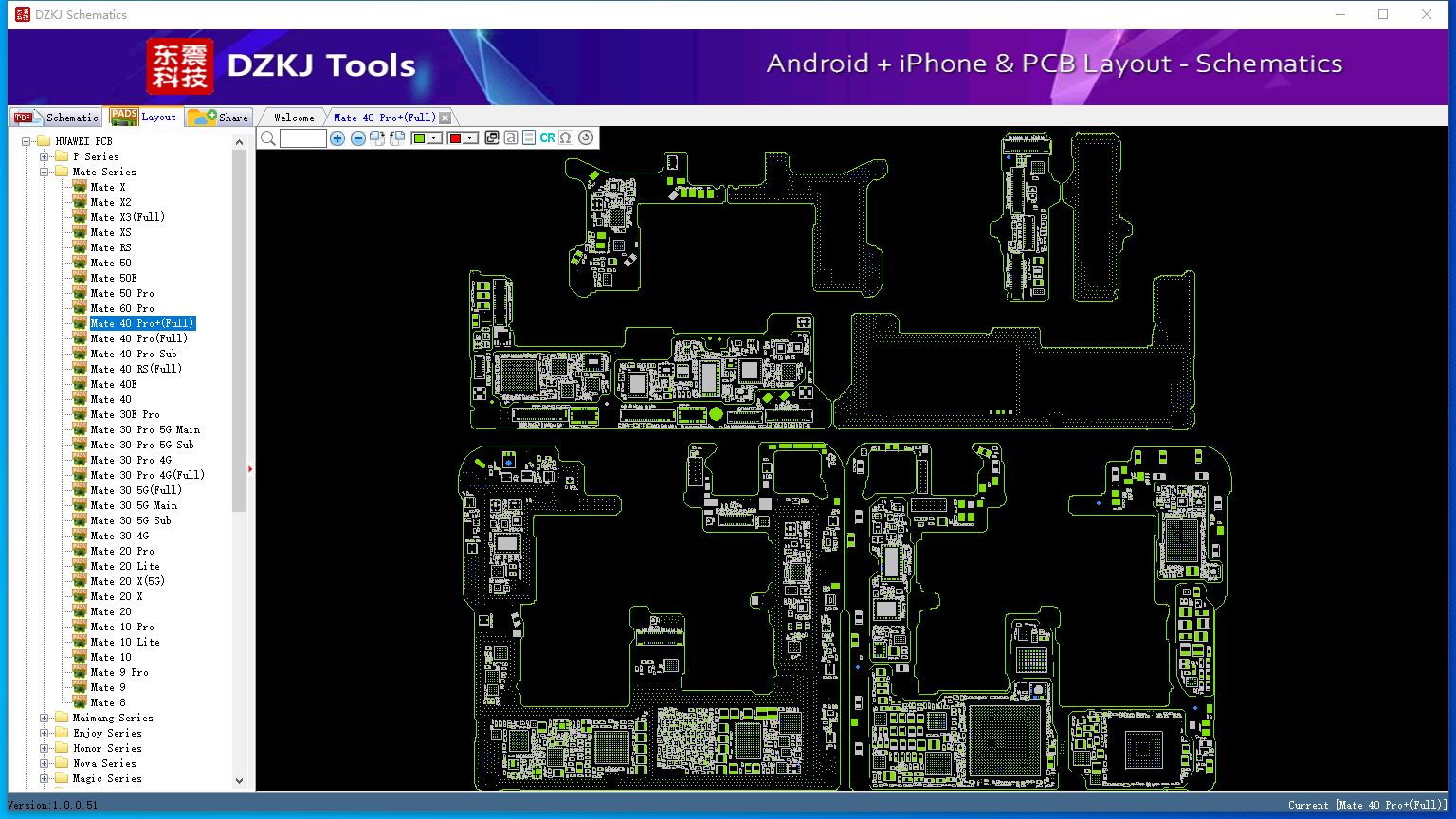
Task: Select the Mate 8 entry
Action: coord(108,702)
